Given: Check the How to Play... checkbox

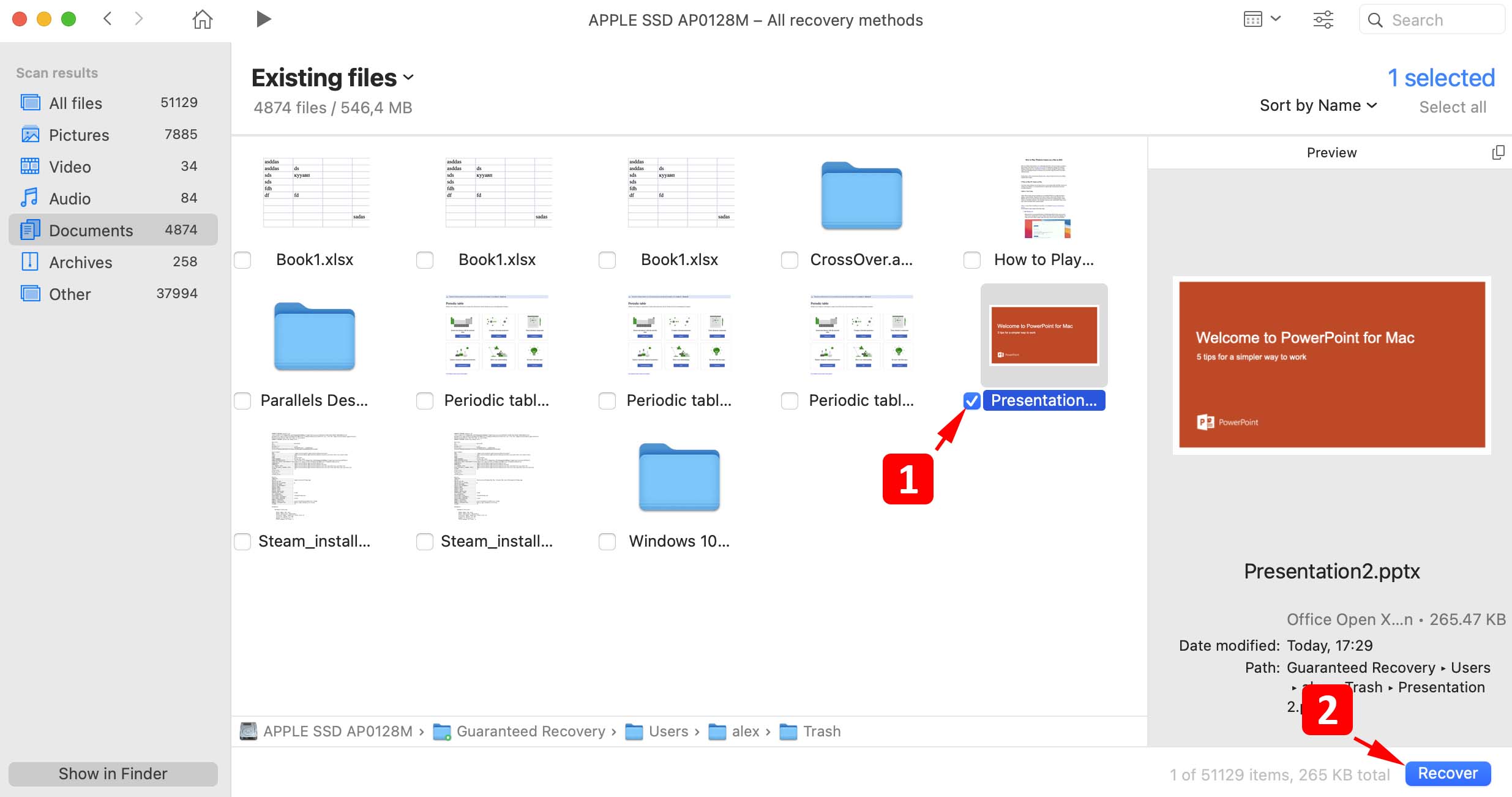Looking at the screenshot, I should 972,260.
